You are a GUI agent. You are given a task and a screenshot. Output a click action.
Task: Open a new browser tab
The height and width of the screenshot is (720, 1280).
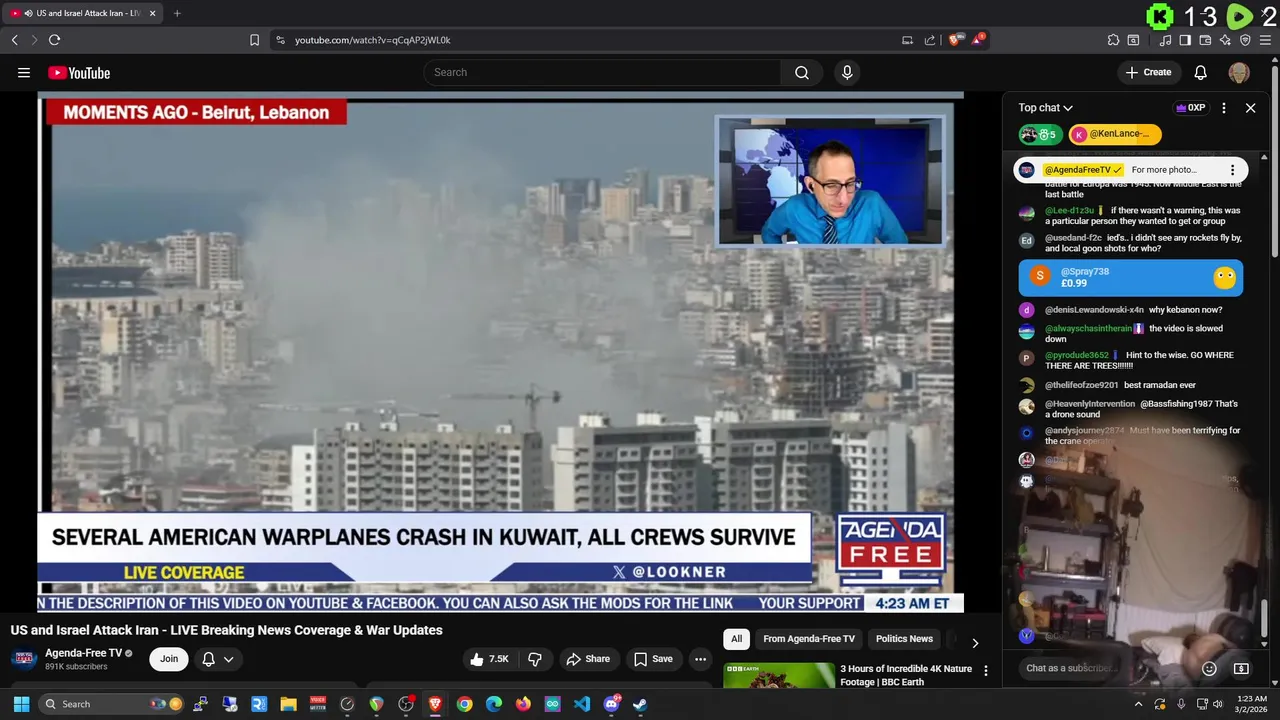(177, 13)
